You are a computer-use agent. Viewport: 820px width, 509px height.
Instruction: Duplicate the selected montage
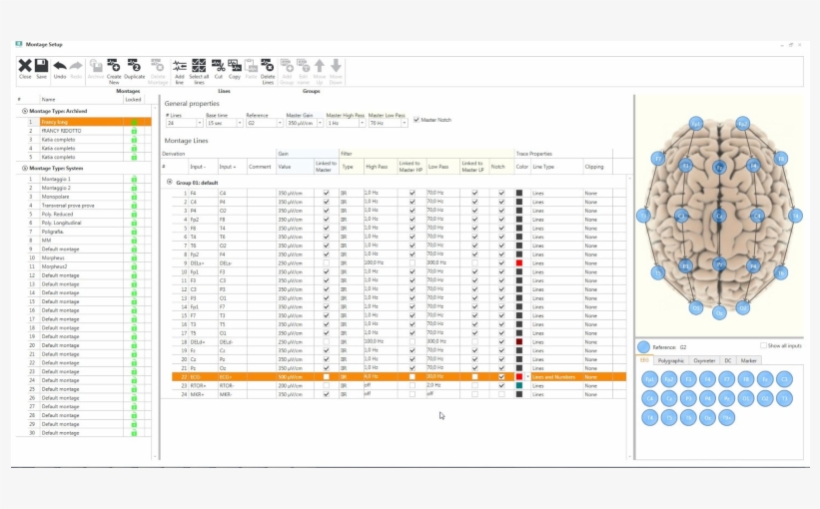click(134, 67)
